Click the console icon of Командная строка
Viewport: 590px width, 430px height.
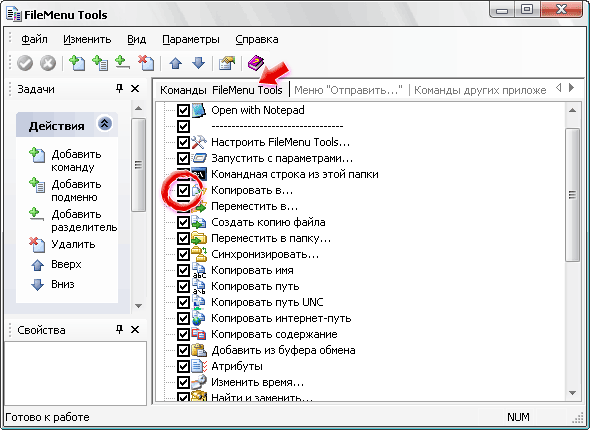click(199, 174)
